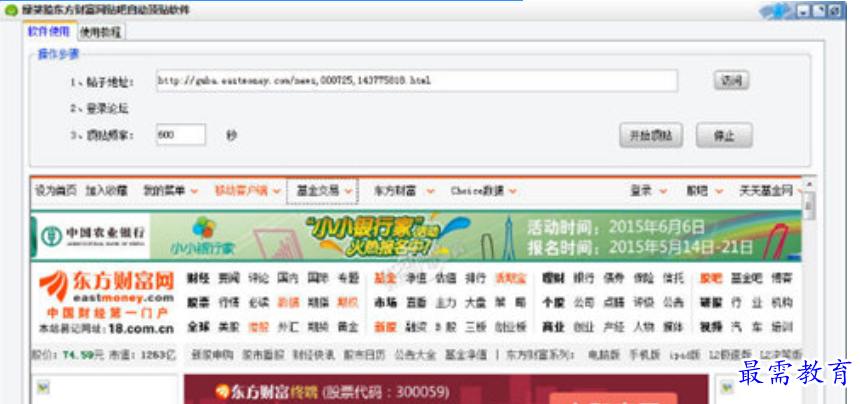
Task: Expand the Choice数据 dropdown
Action: click(x=483, y=191)
